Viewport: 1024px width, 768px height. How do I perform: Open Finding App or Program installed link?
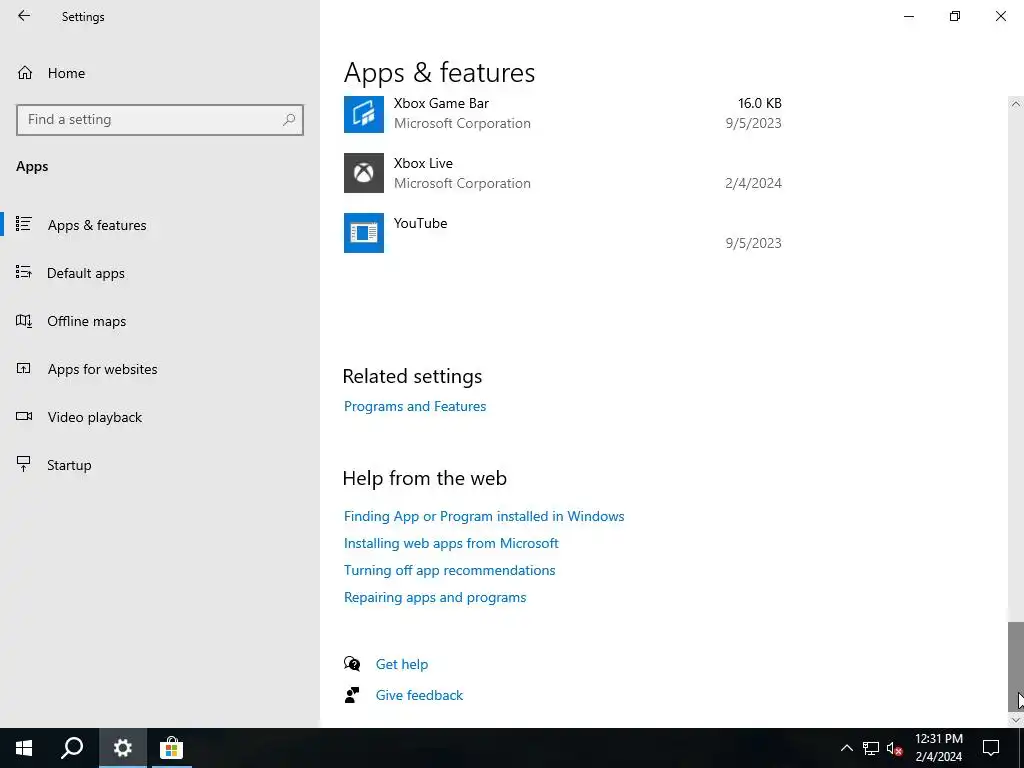pos(484,516)
